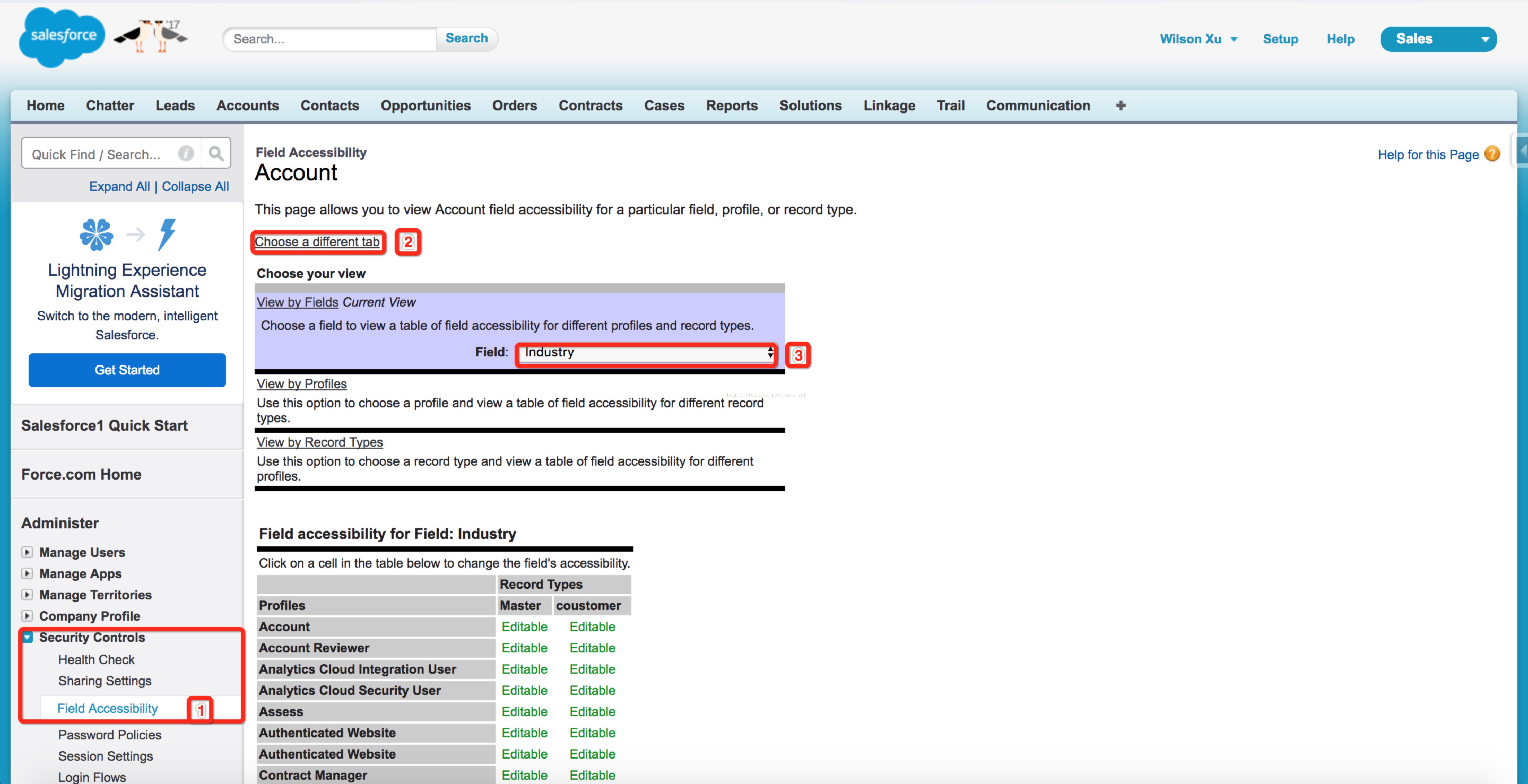1528x784 pixels.
Task: Open Login Flows in sidebar
Action: click(92, 777)
